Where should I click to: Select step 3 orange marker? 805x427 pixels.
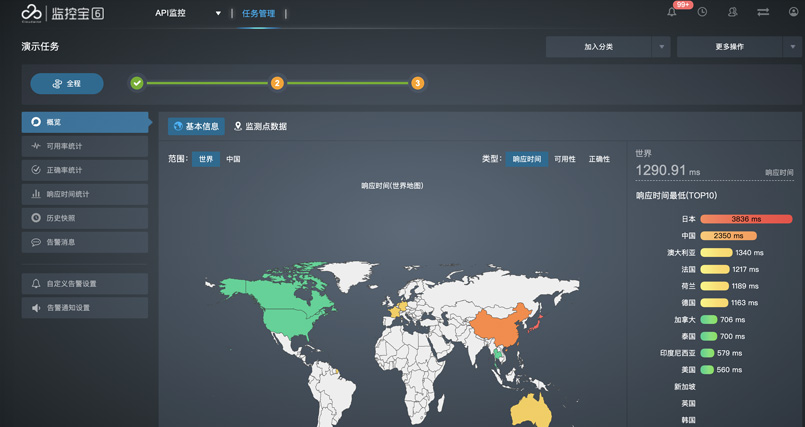pos(417,83)
